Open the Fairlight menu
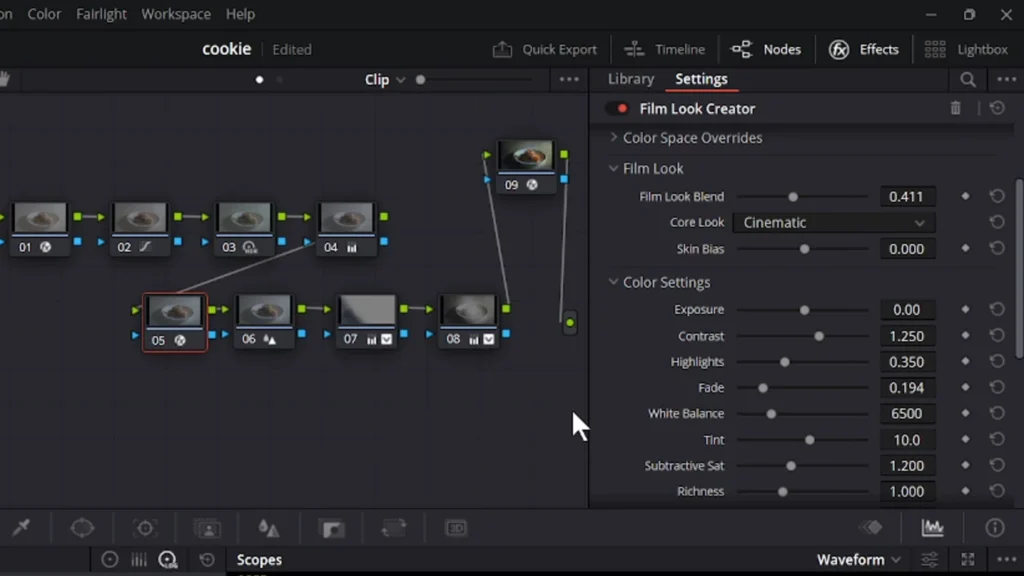This screenshot has width=1024, height=576. tap(101, 14)
